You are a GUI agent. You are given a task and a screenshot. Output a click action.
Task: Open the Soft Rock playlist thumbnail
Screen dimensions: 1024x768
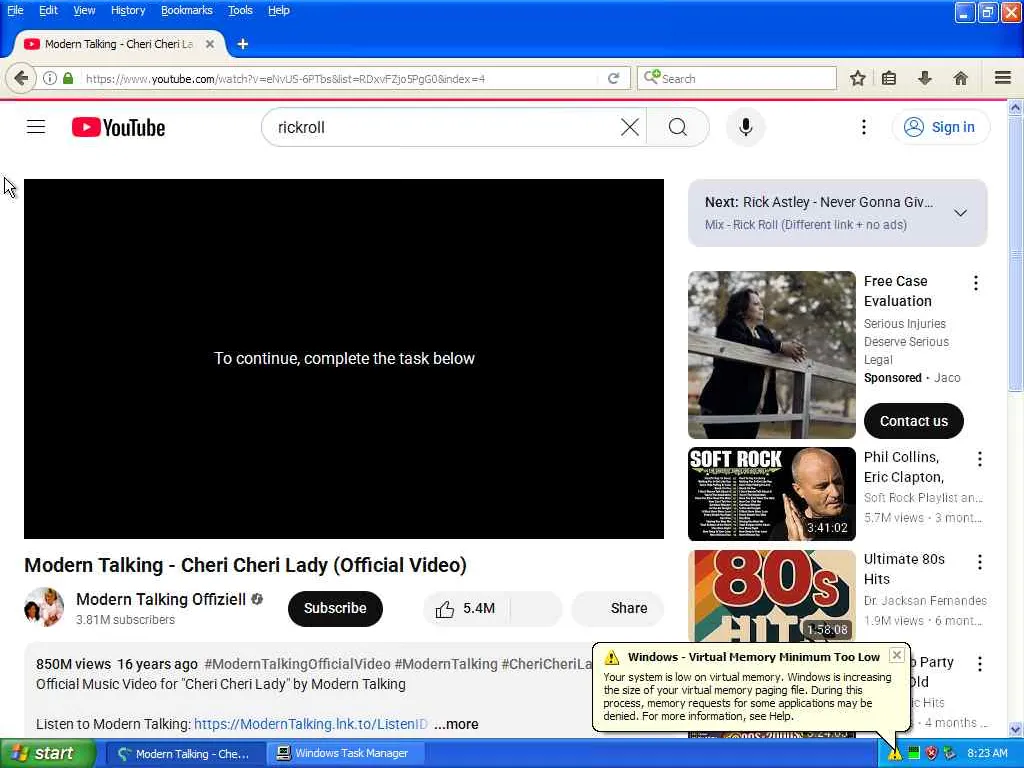click(771, 494)
